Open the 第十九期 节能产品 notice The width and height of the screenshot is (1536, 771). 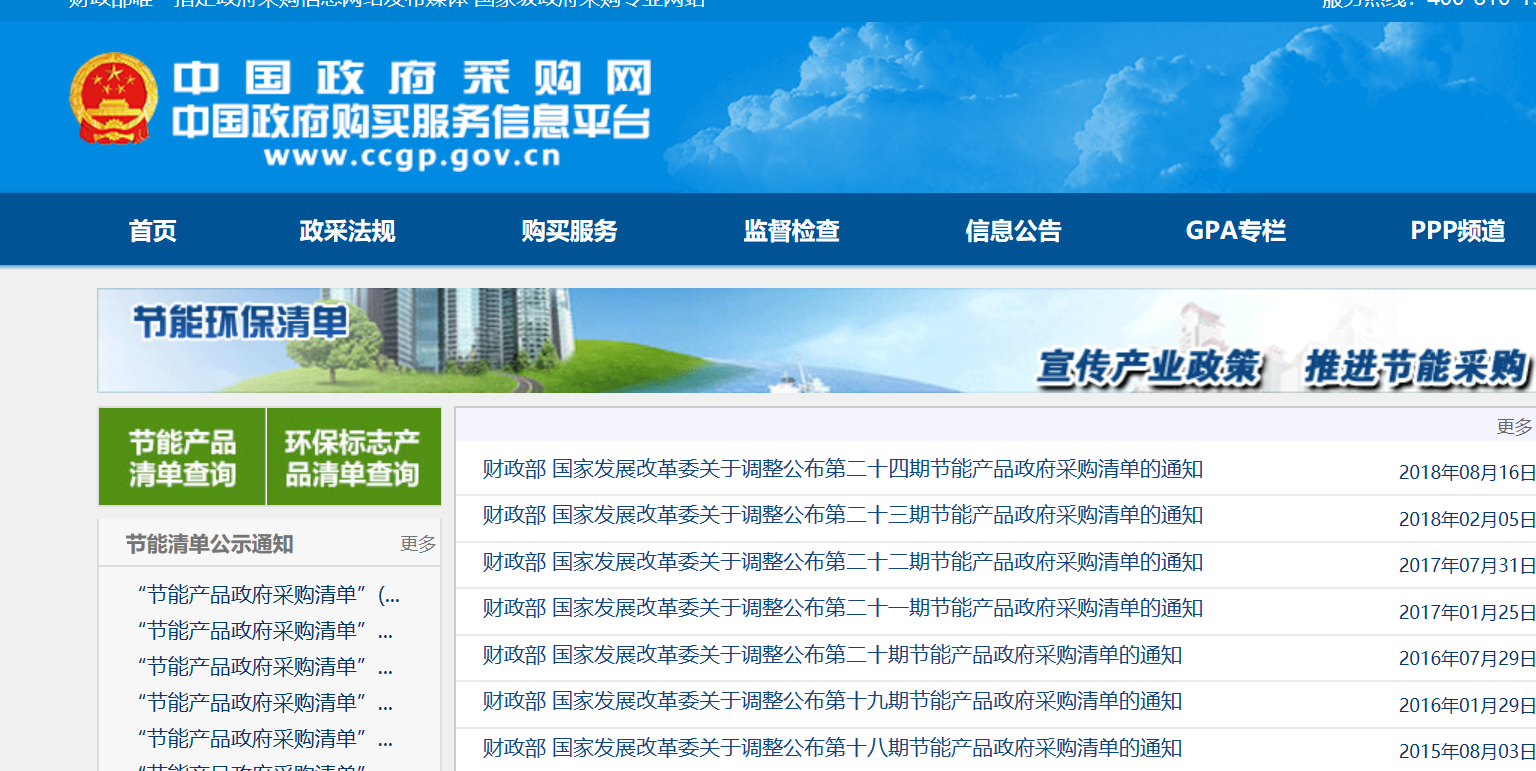click(832, 701)
